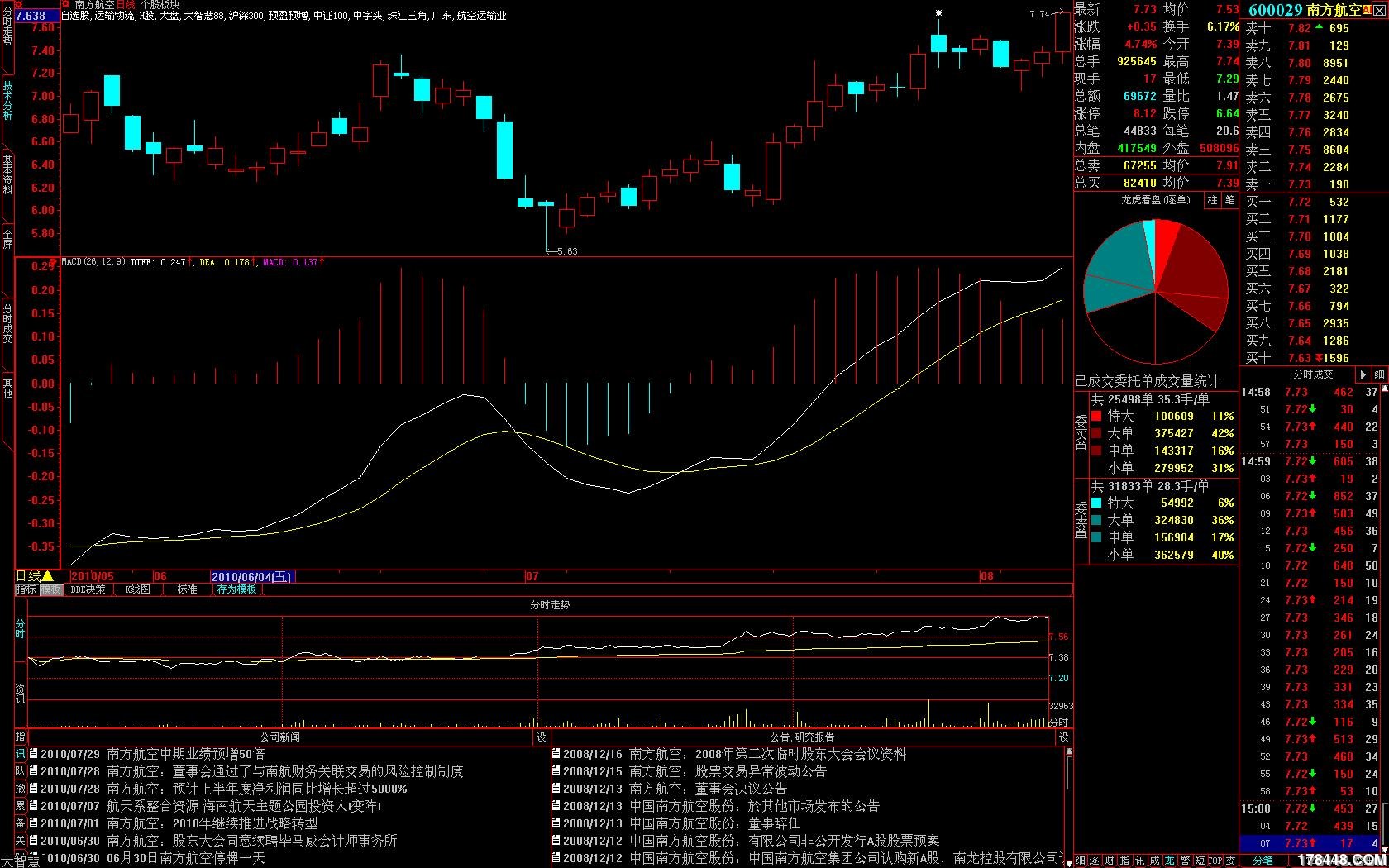Select the 财 tab in bottom strip
This screenshot has height=868, width=1389.
1110,861
